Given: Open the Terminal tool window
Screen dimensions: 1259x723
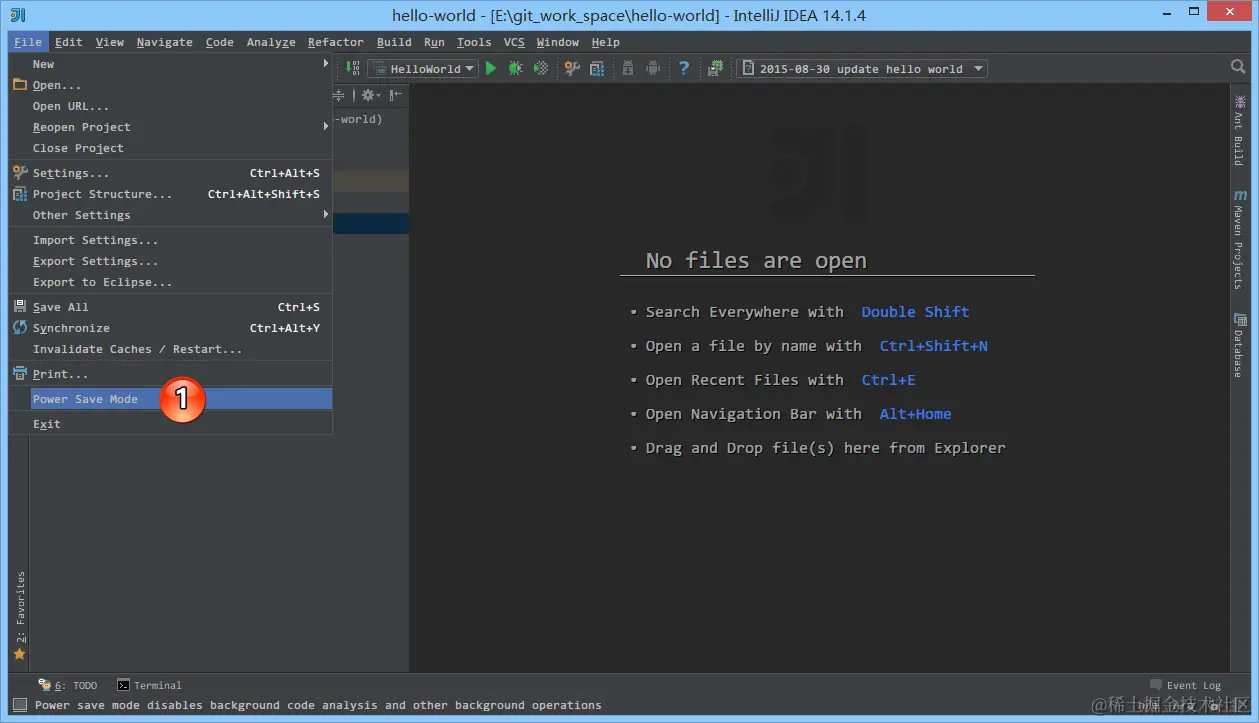Looking at the screenshot, I should click(x=148, y=685).
